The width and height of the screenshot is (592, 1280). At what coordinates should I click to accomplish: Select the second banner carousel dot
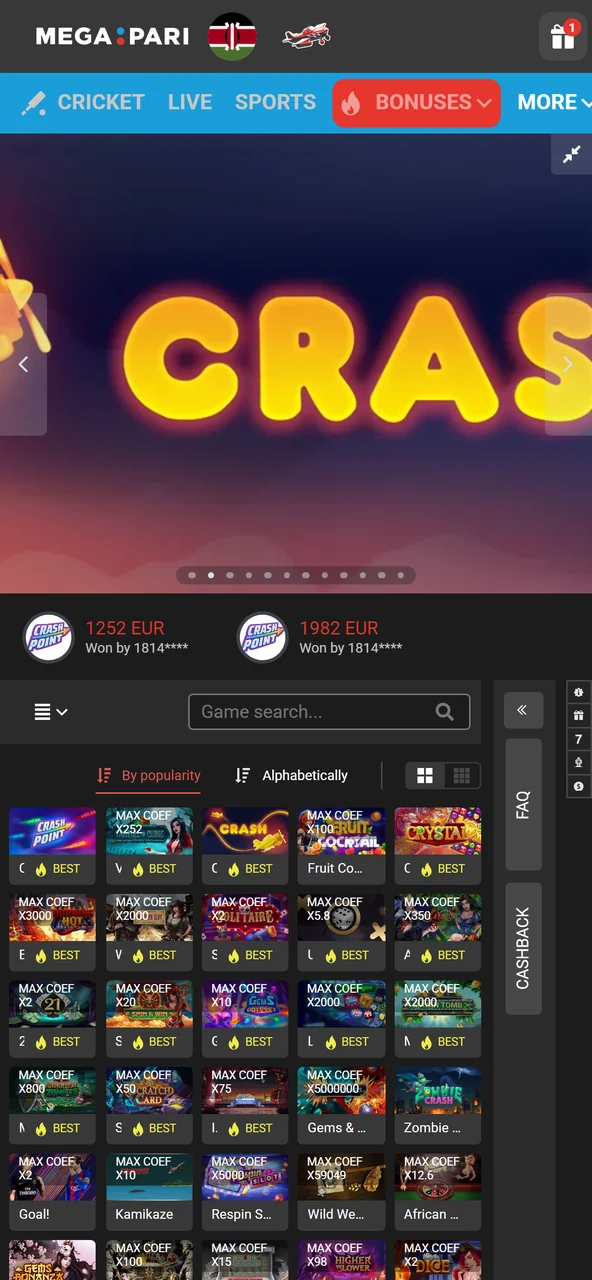click(x=210, y=575)
